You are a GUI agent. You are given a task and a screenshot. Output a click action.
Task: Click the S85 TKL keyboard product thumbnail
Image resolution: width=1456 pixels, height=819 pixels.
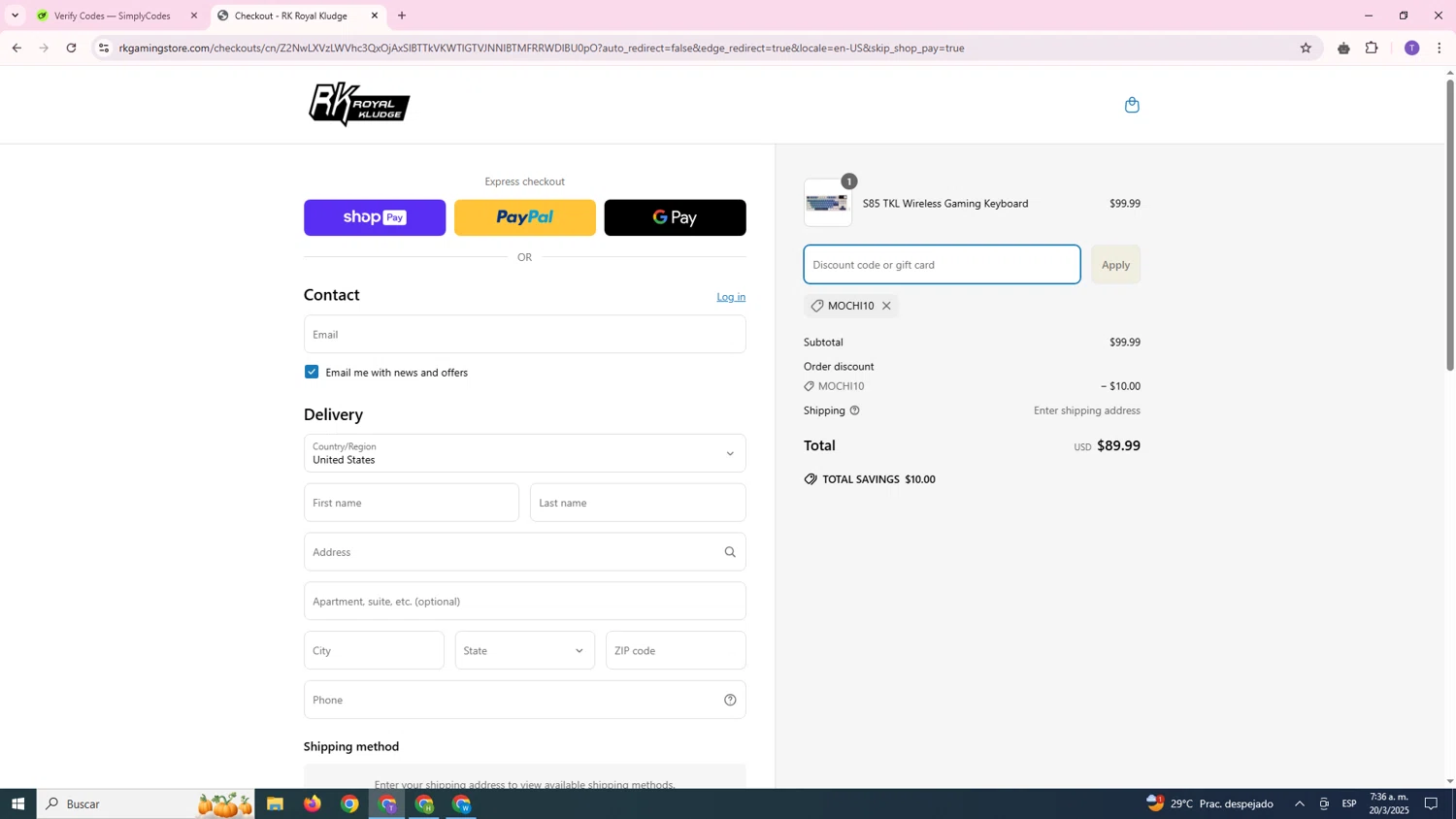(828, 203)
